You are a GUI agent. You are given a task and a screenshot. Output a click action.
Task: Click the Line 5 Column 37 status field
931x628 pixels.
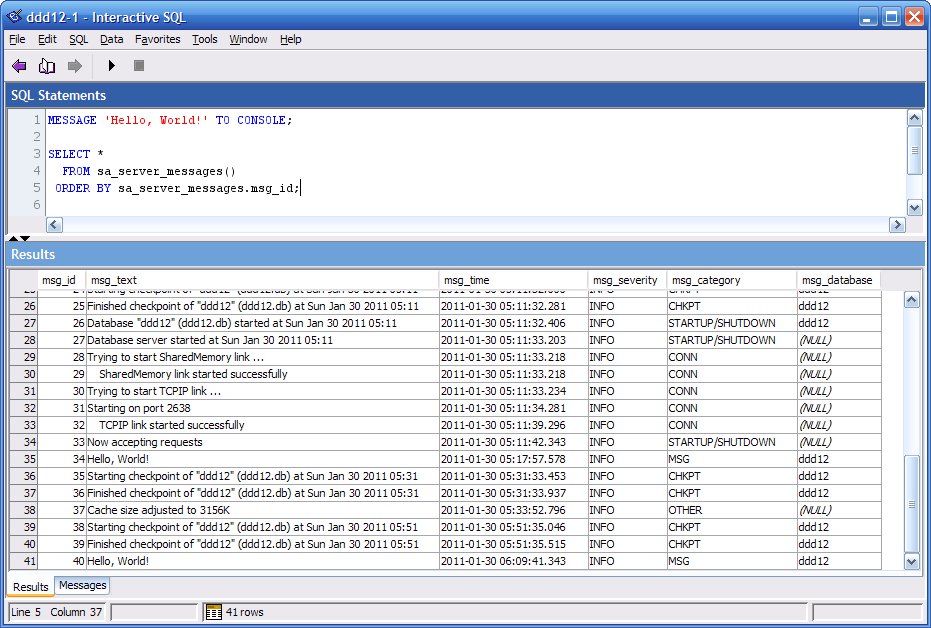point(57,610)
